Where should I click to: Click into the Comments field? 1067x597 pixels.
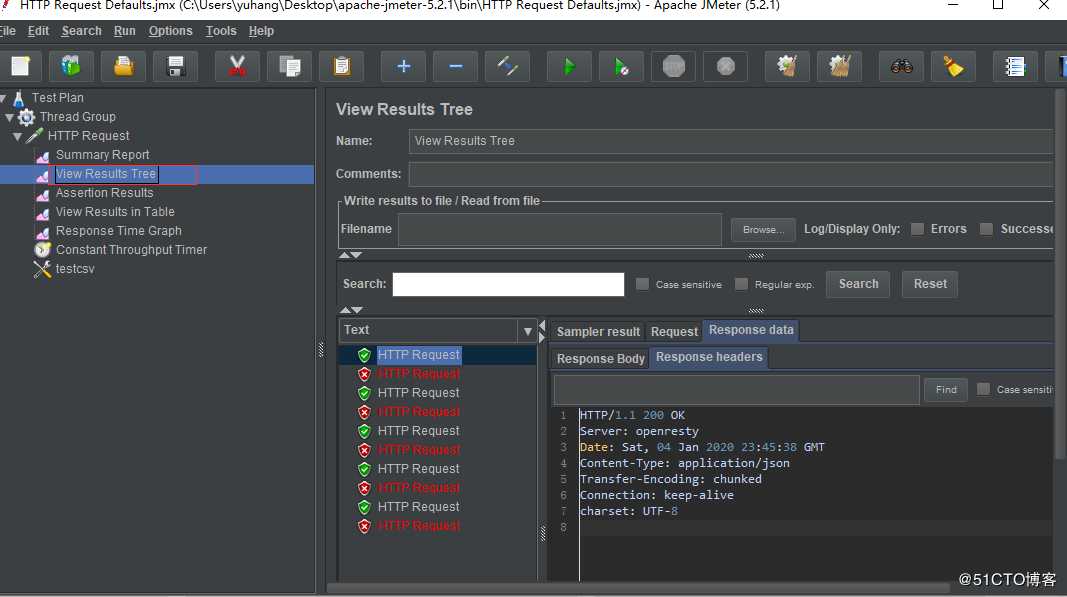731,174
